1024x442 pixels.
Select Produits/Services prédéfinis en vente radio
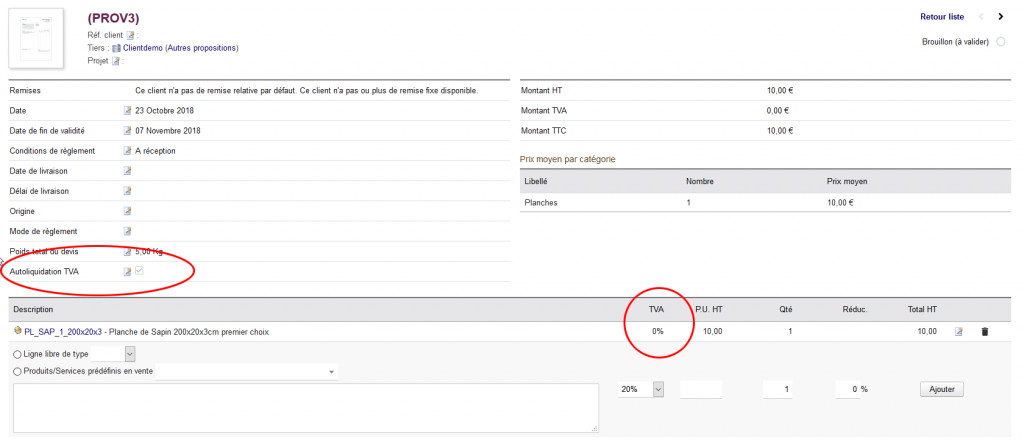pyautogui.click(x=18, y=371)
